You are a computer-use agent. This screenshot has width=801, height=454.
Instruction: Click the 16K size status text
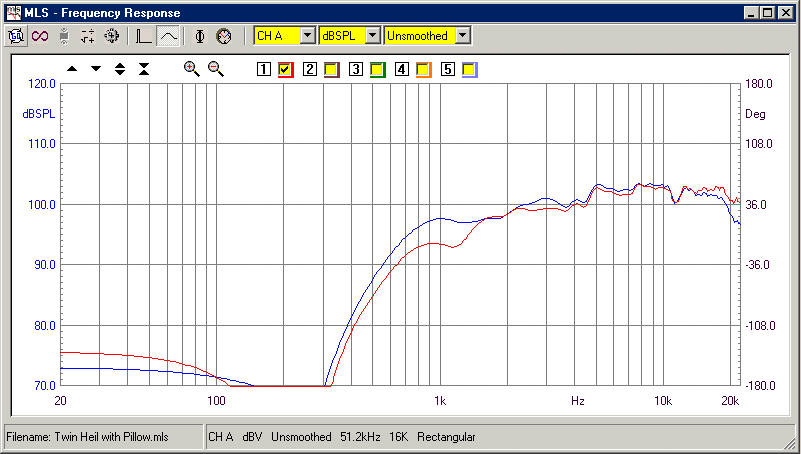tap(400, 437)
